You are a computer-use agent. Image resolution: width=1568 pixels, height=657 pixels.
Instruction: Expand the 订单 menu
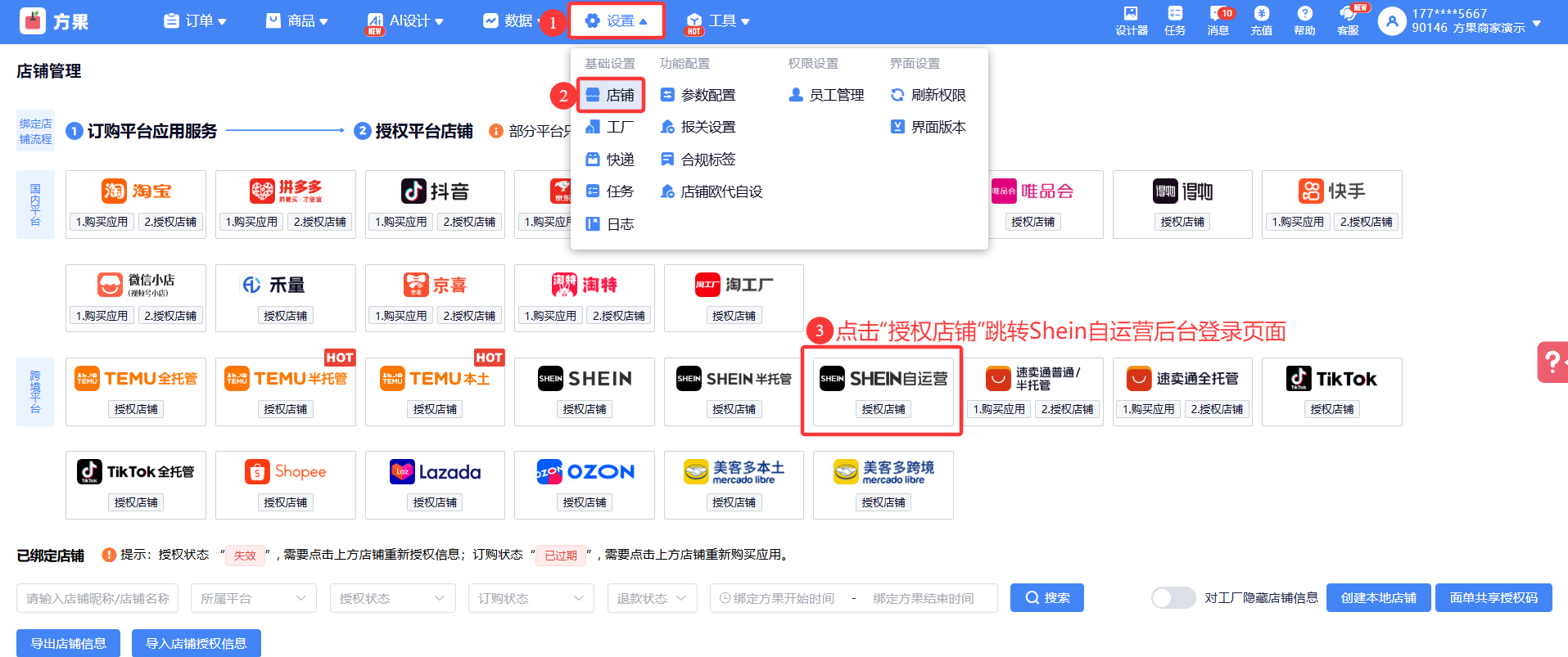(x=195, y=21)
